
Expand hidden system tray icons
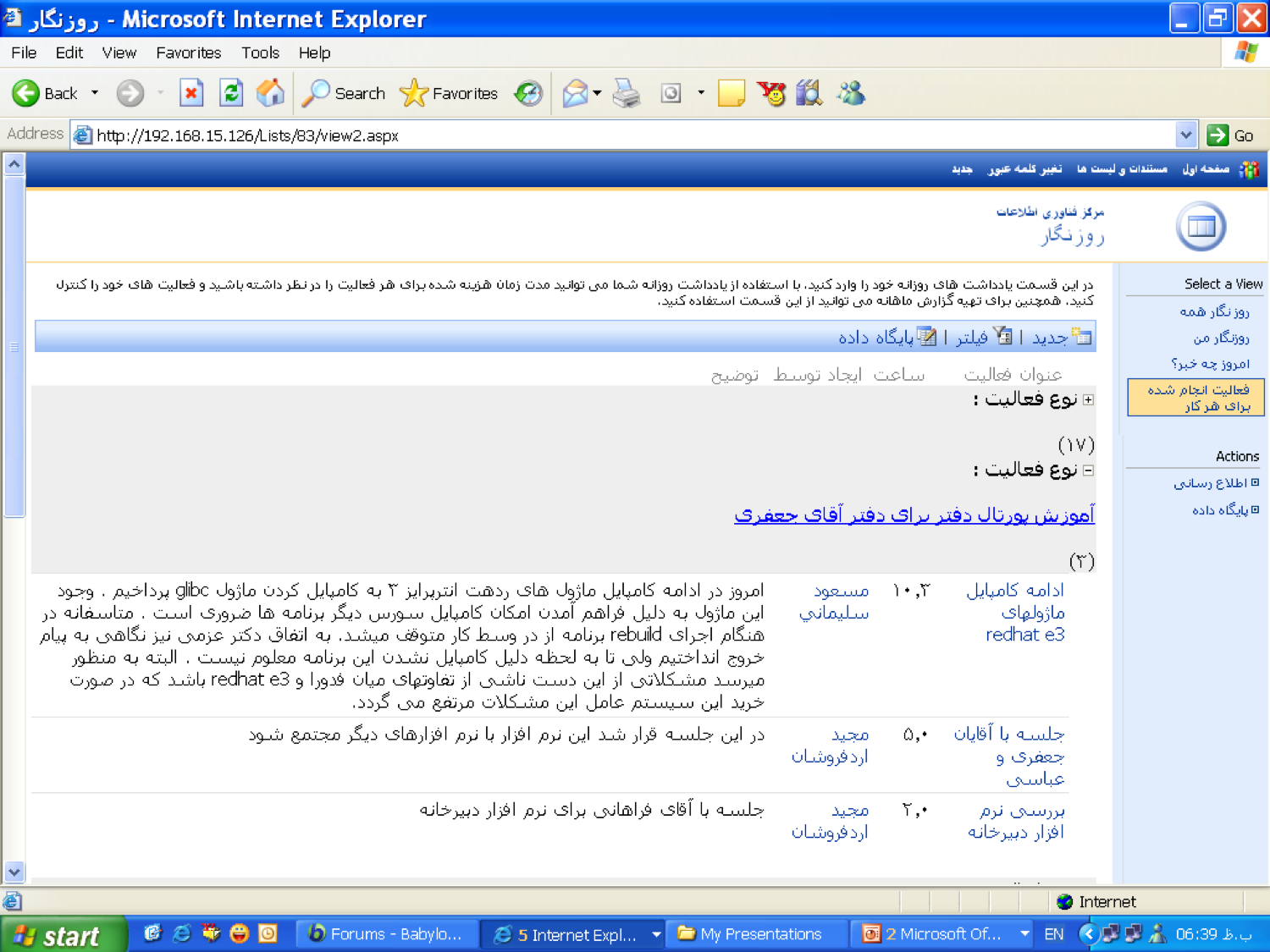(x=1089, y=934)
